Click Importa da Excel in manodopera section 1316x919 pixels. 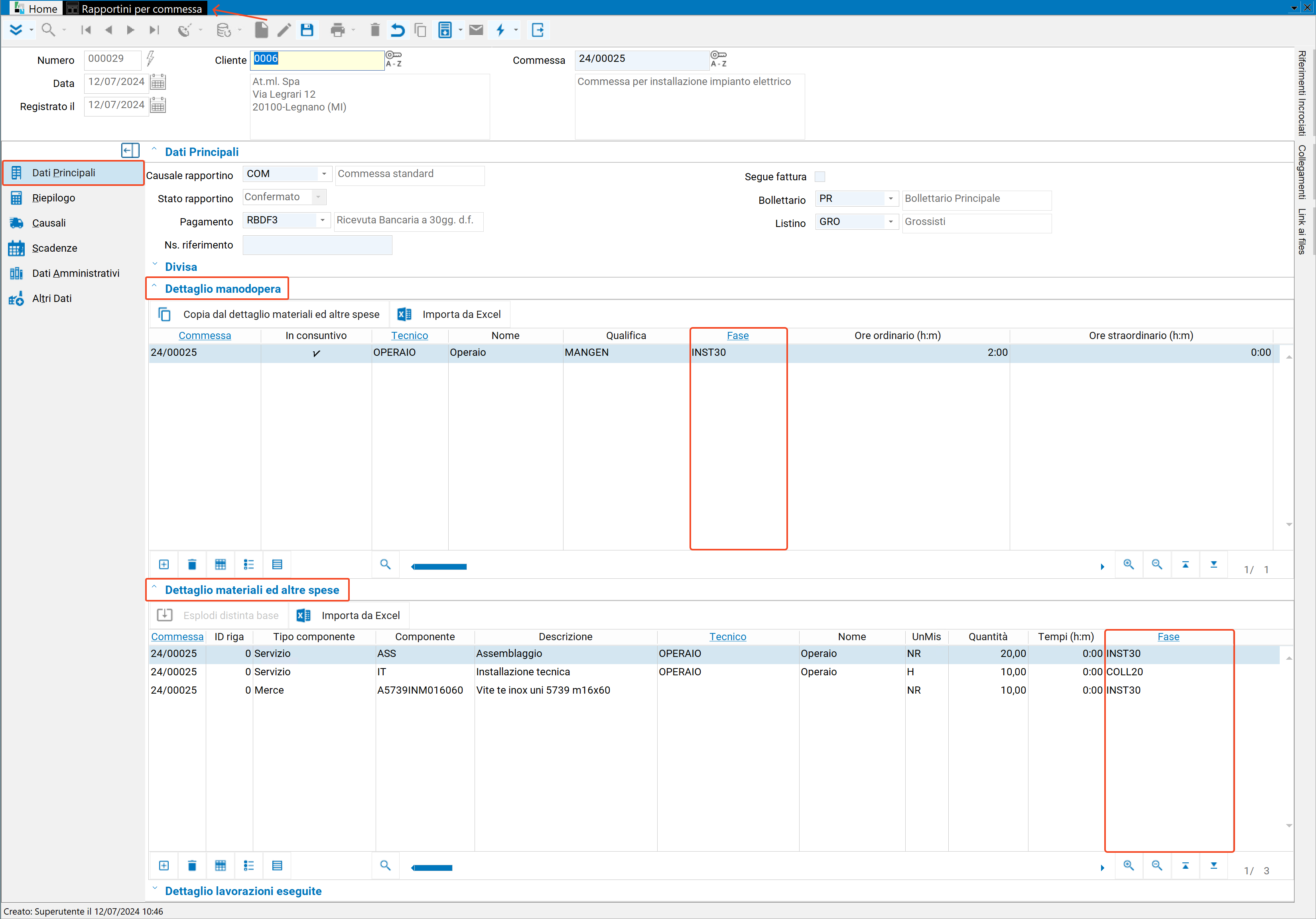coord(449,314)
